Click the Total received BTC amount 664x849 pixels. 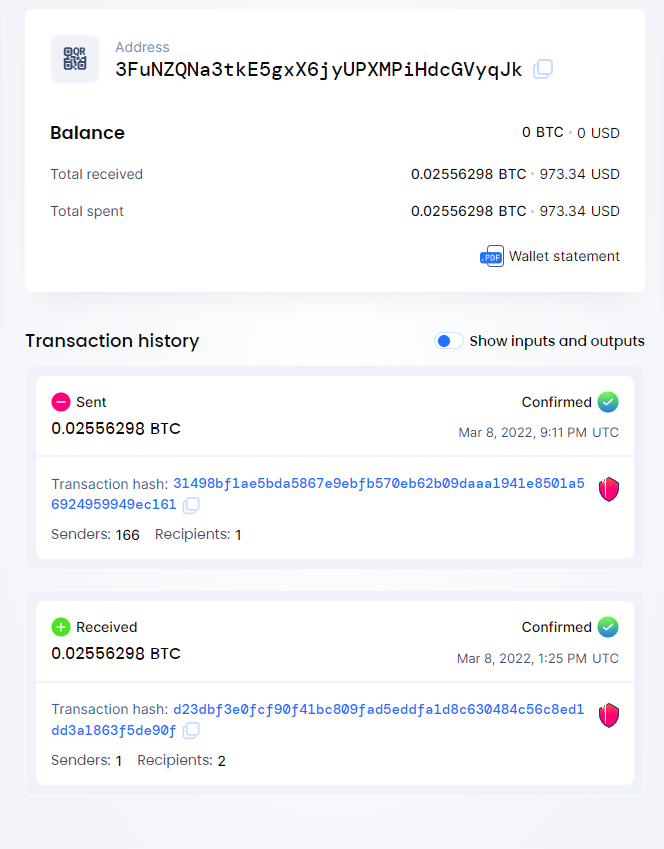tap(468, 174)
